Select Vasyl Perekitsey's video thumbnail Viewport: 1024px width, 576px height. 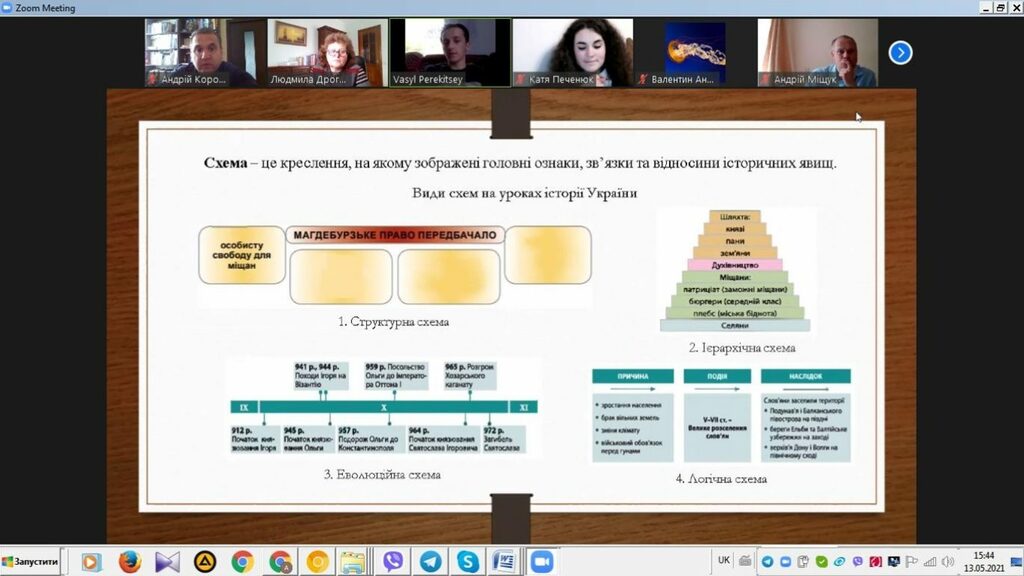449,52
